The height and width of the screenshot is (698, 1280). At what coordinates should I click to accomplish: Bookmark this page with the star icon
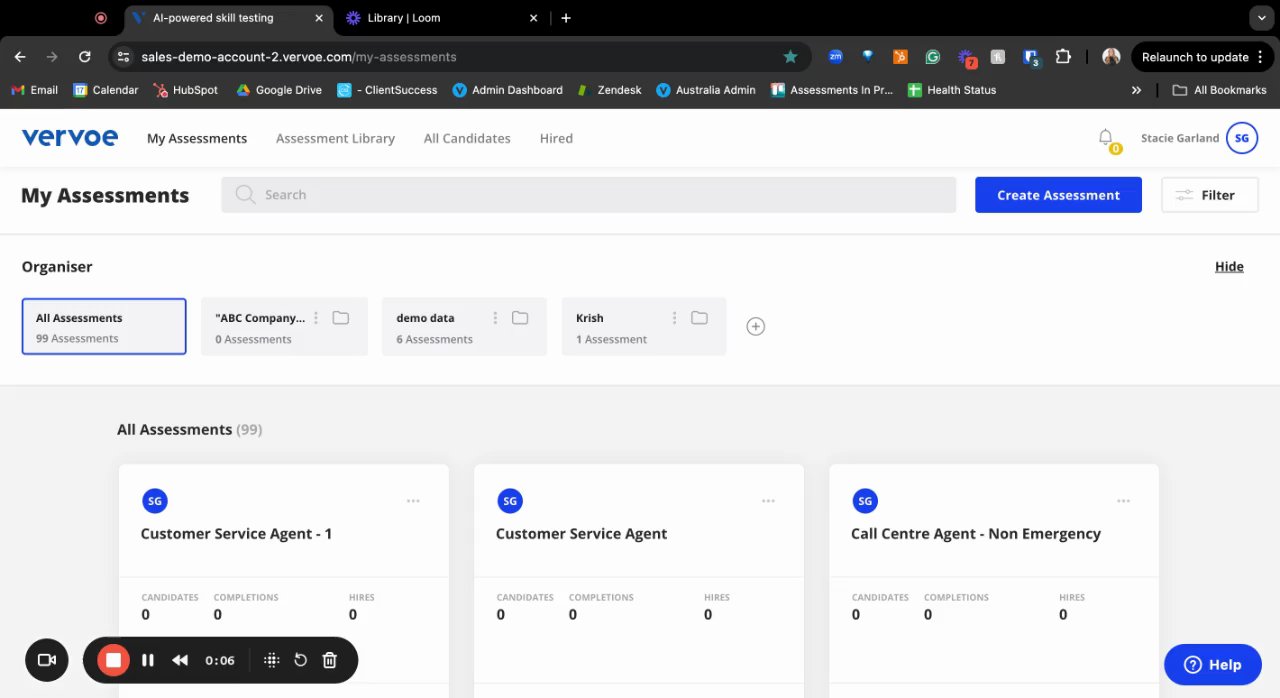coord(790,57)
